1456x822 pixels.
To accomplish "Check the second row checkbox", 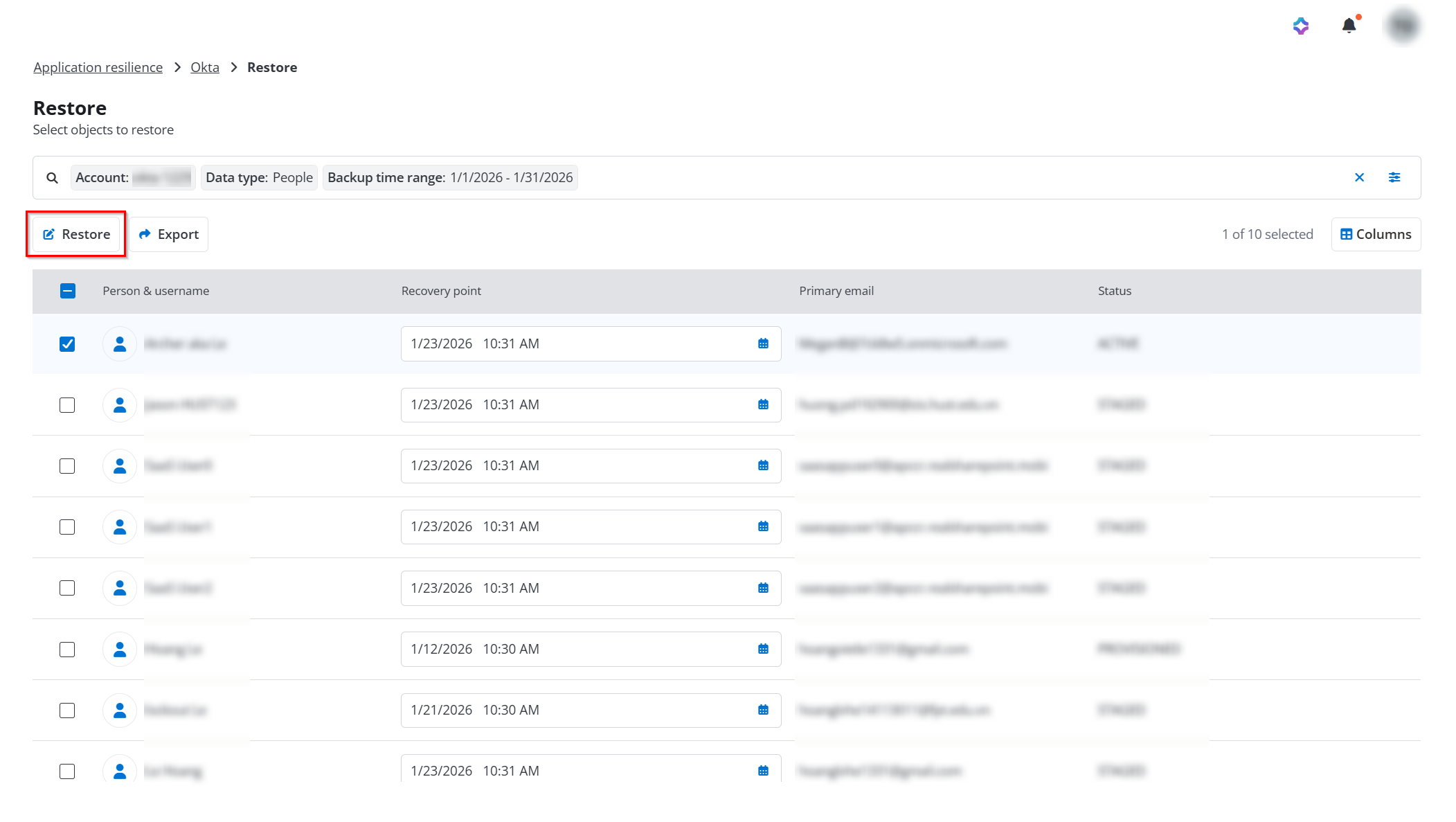I will pos(67,405).
